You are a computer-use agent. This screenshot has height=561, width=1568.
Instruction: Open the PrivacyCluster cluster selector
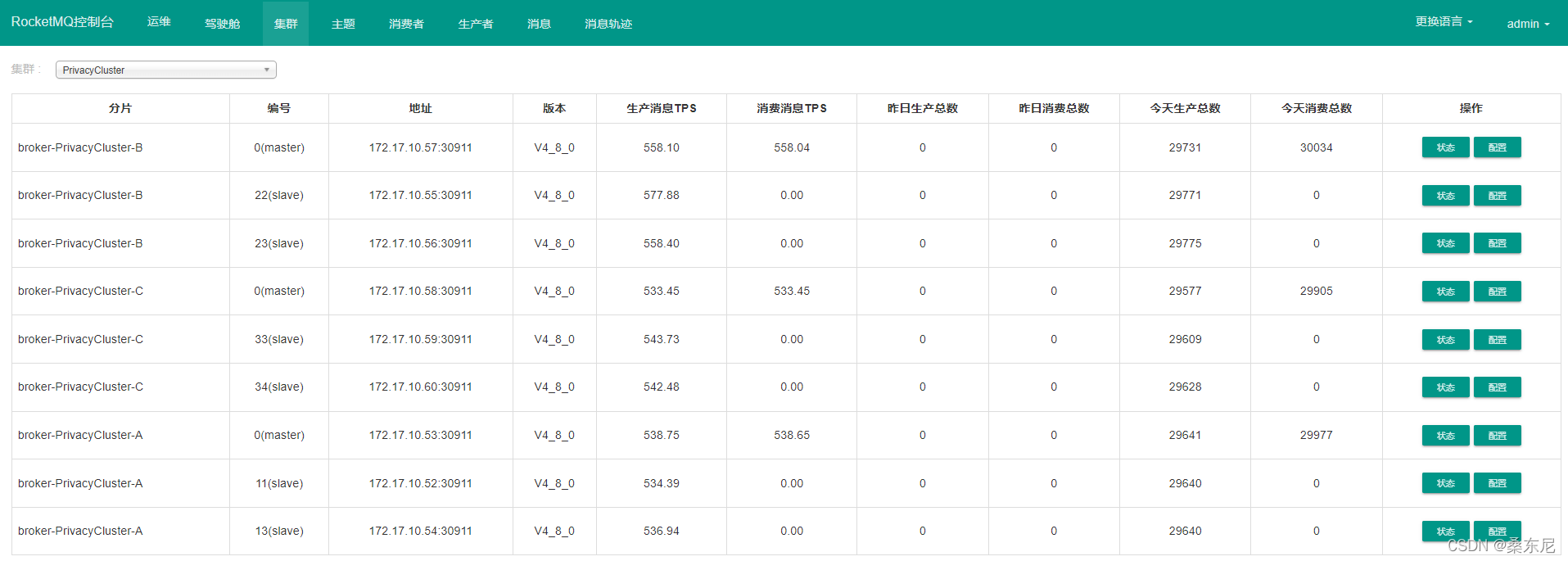tap(166, 70)
